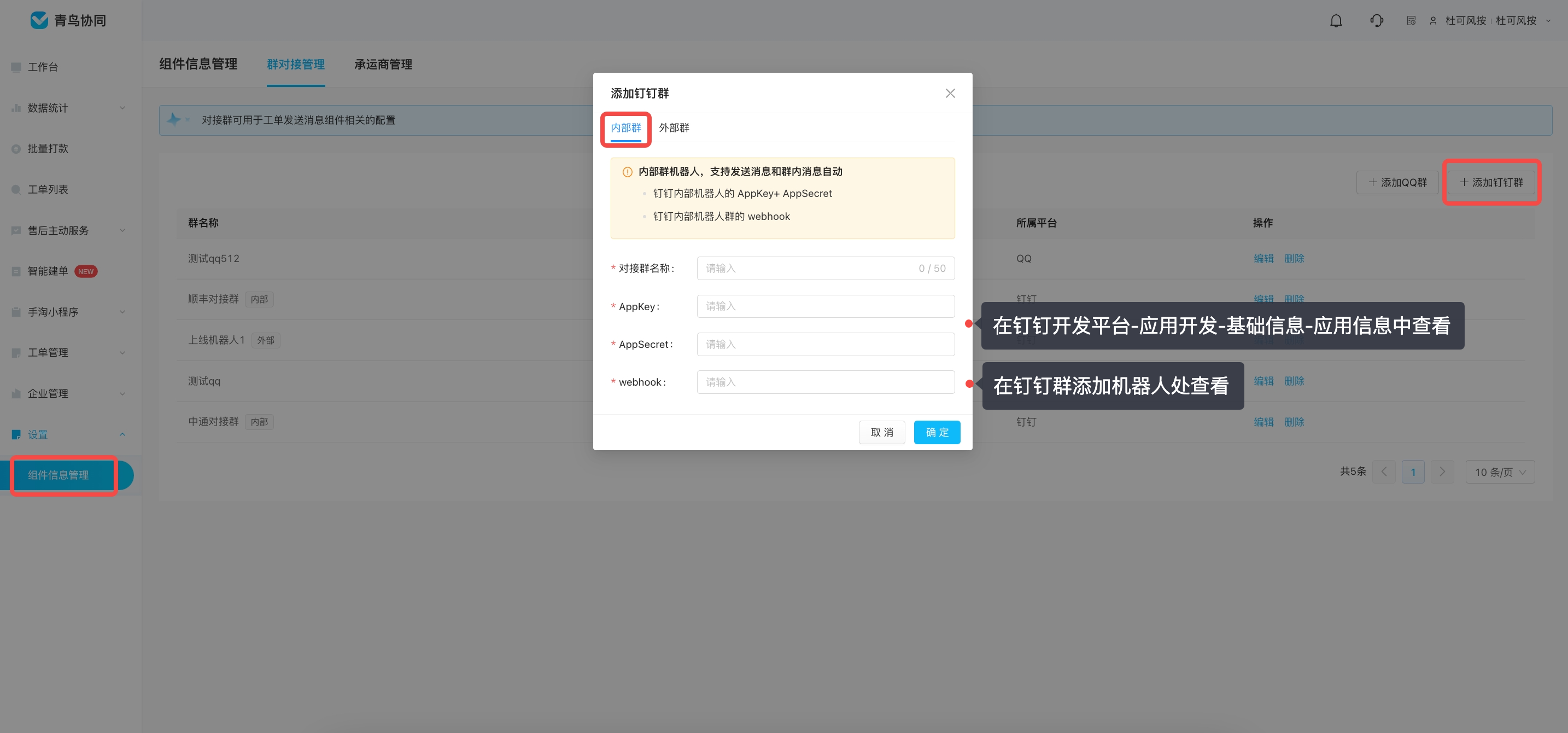This screenshot has width=1568, height=733.
Task: Click the 青鸟协同 logo
Action: pos(68,21)
